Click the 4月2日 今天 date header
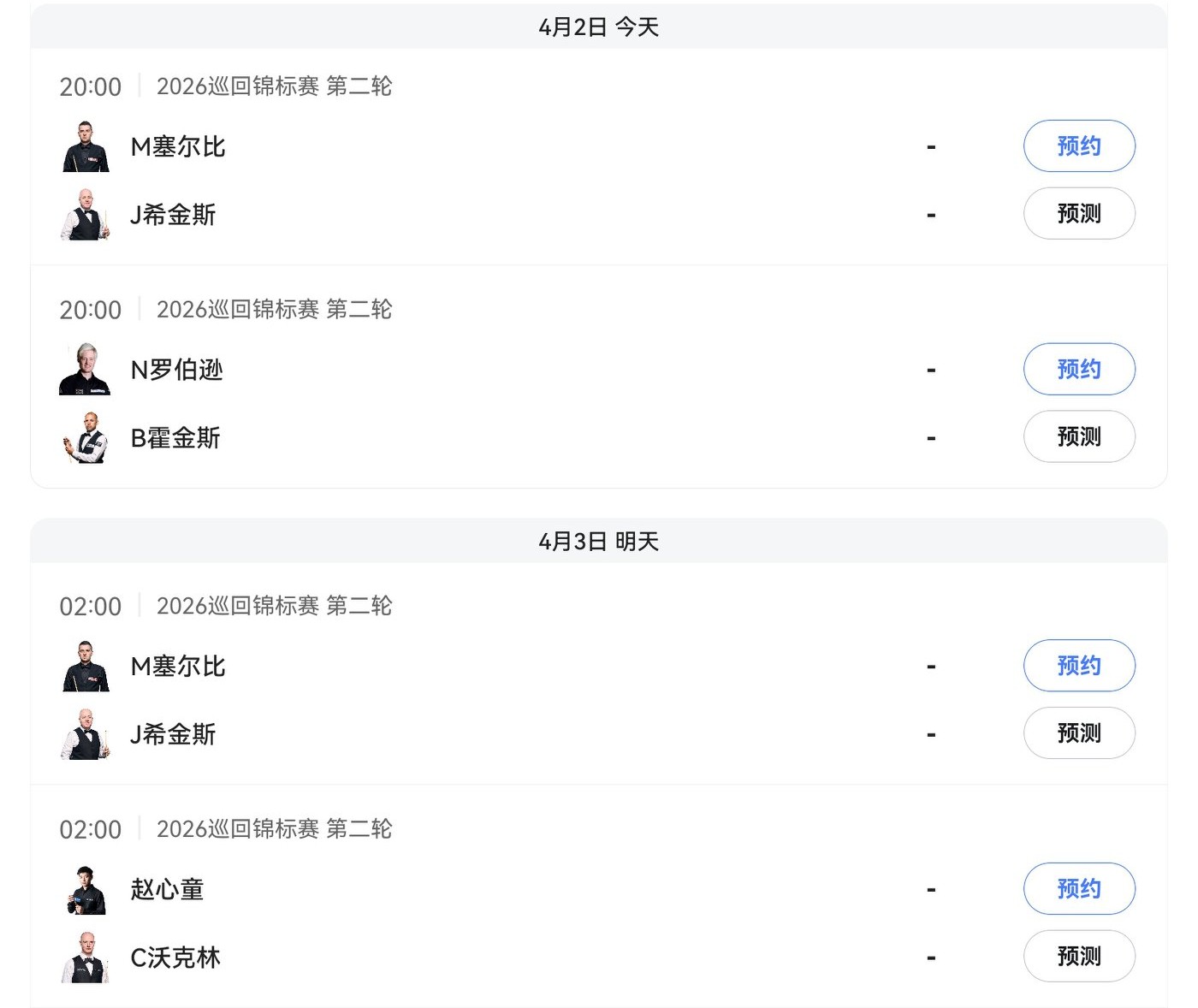 coord(598,27)
